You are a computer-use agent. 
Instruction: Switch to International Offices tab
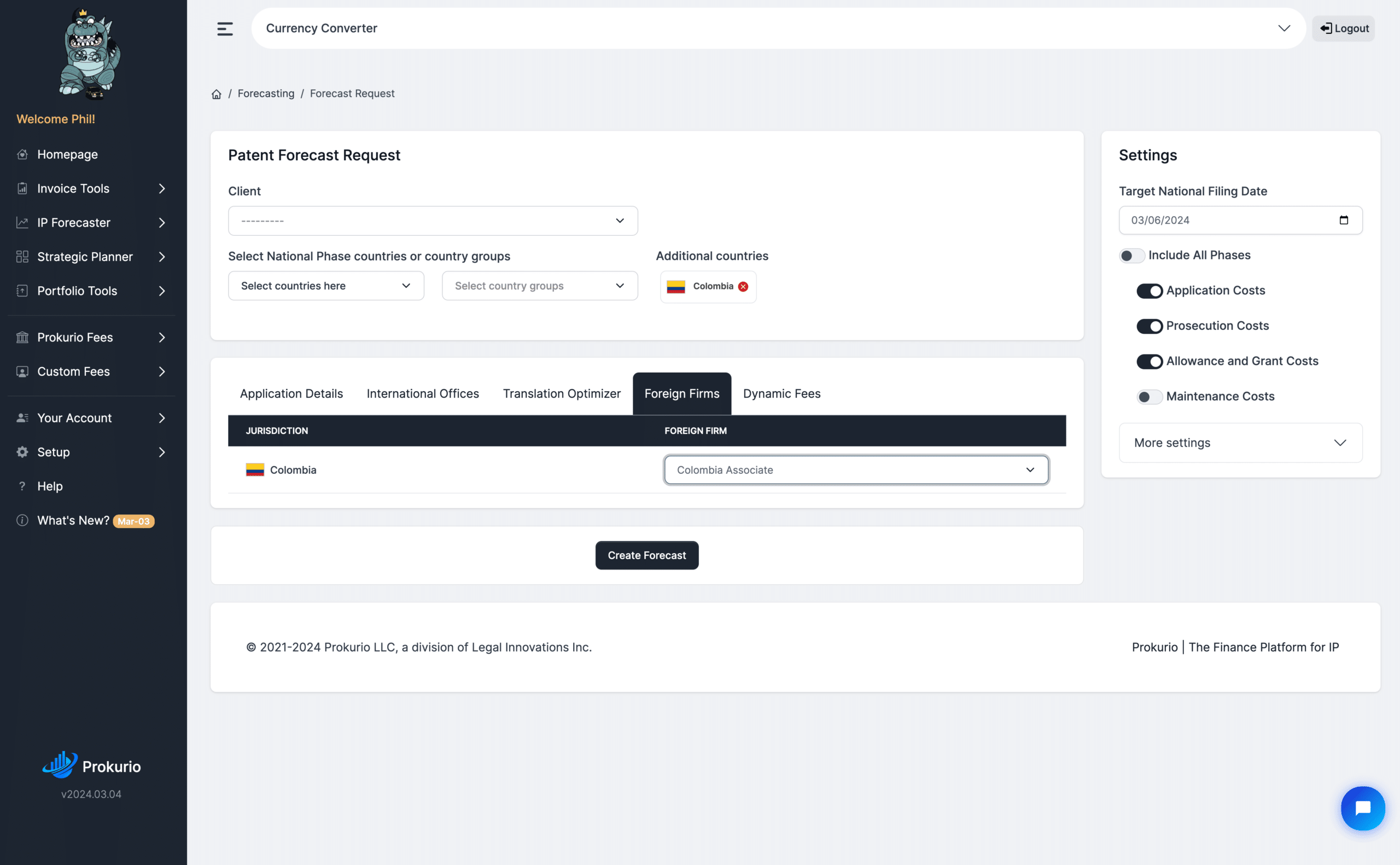pyautogui.click(x=422, y=393)
